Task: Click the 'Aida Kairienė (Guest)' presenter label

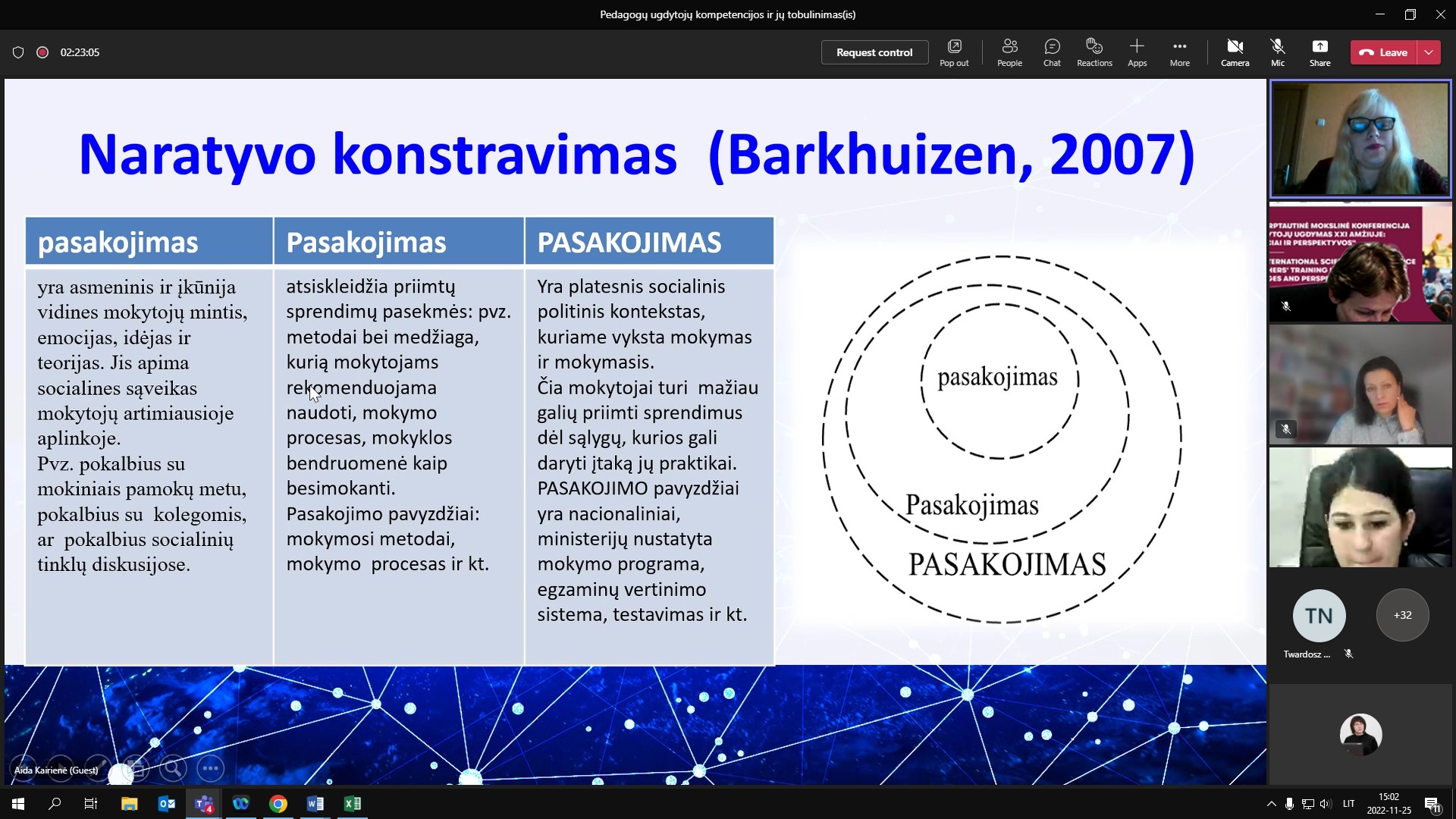Action: (x=56, y=770)
